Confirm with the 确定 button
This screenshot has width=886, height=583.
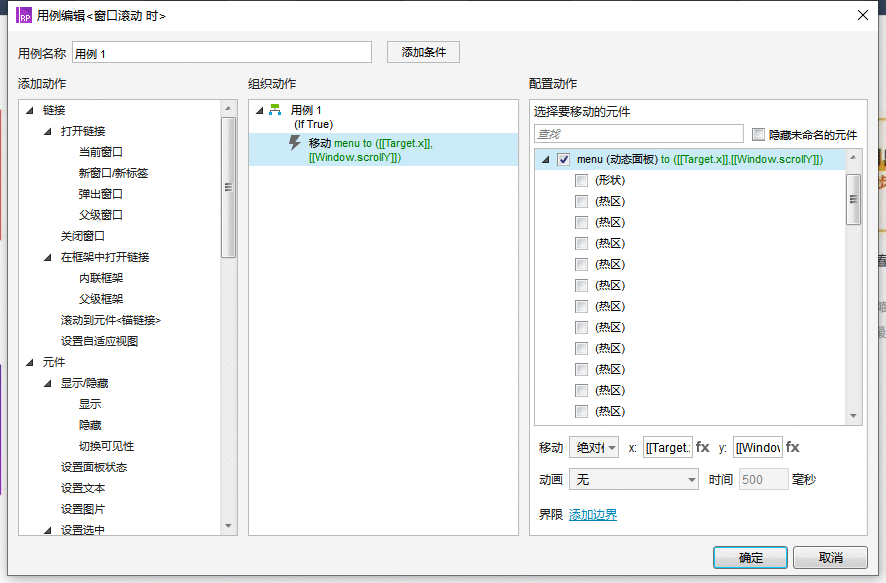pos(750,558)
